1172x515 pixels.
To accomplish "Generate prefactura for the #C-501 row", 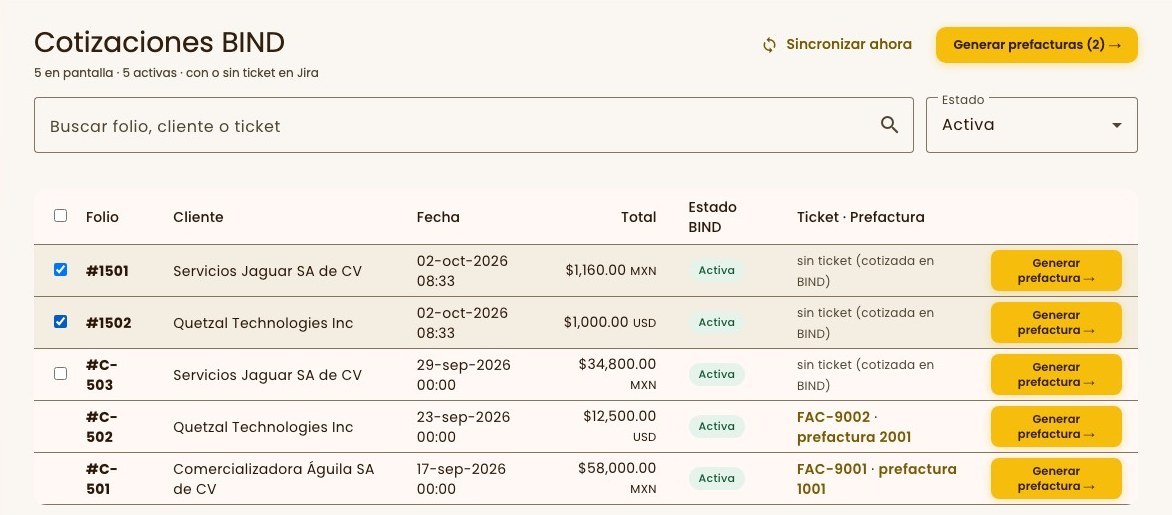I will click(x=1056, y=478).
